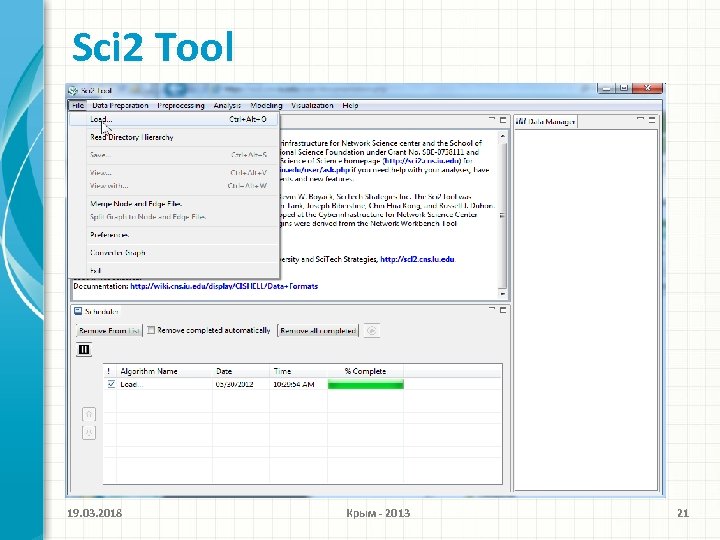Click the Date column header
The width and height of the screenshot is (720, 540).
[x=241, y=371]
